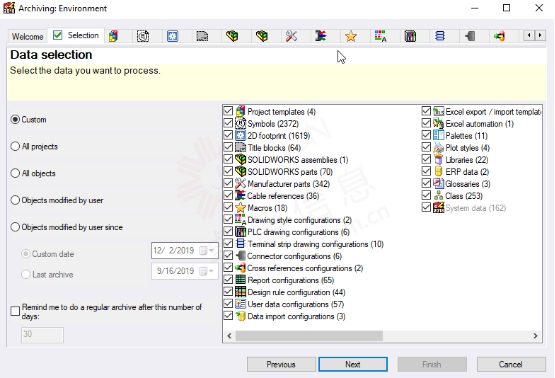Click 'Title blocks (64)' list entry

[x=274, y=148]
